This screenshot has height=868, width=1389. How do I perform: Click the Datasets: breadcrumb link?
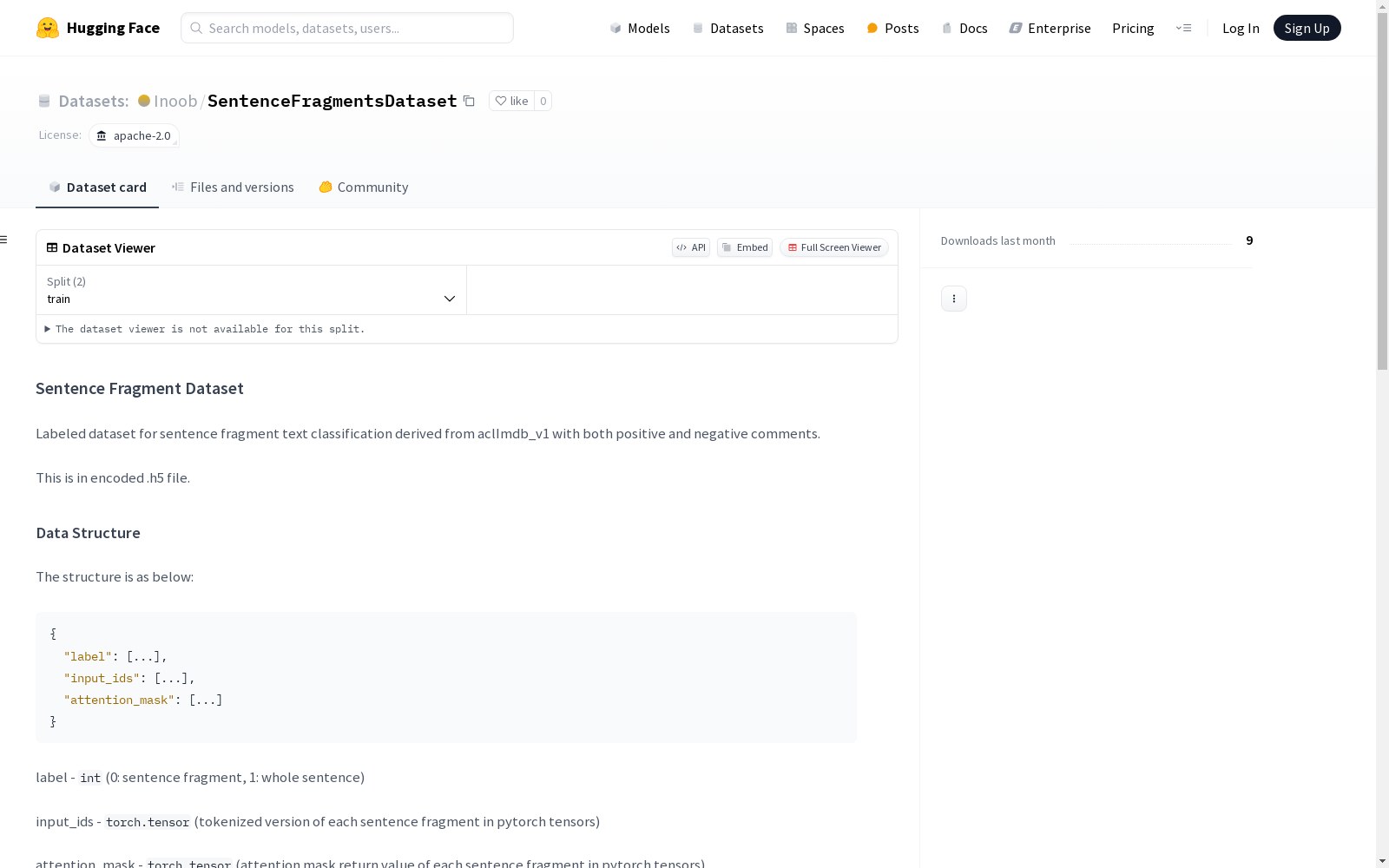coord(93,101)
